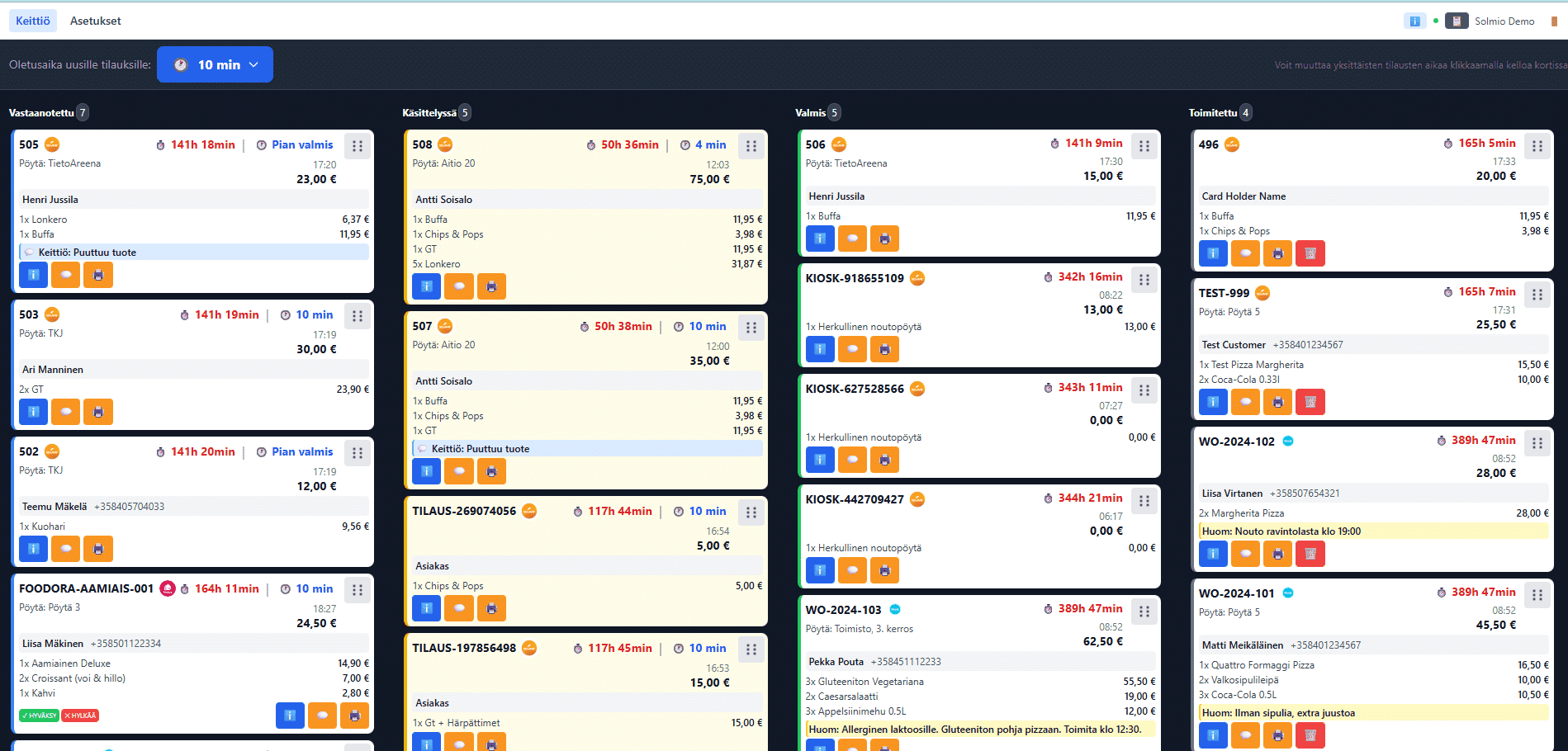Send a message on order 508
Screen dimensions: 1568x751
(459, 286)
